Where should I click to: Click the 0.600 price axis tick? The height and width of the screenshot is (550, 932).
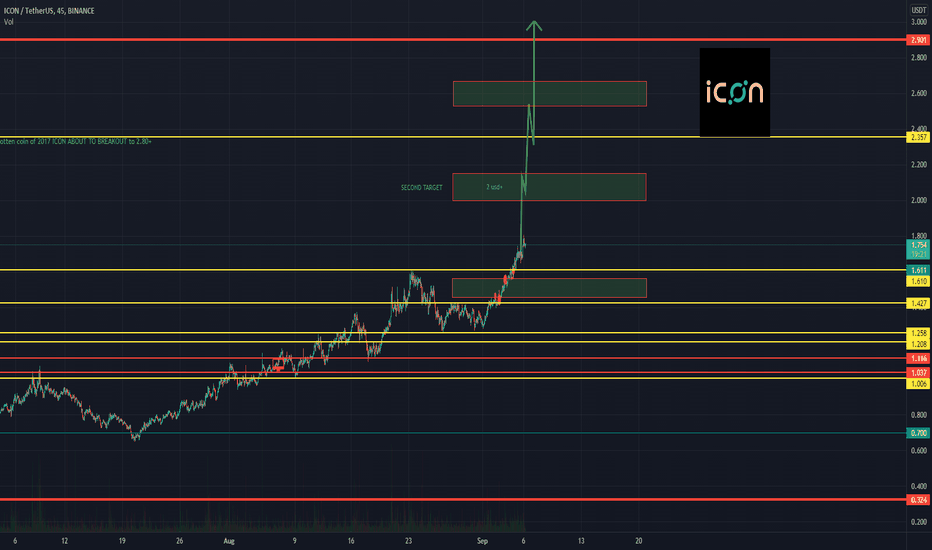918,451
